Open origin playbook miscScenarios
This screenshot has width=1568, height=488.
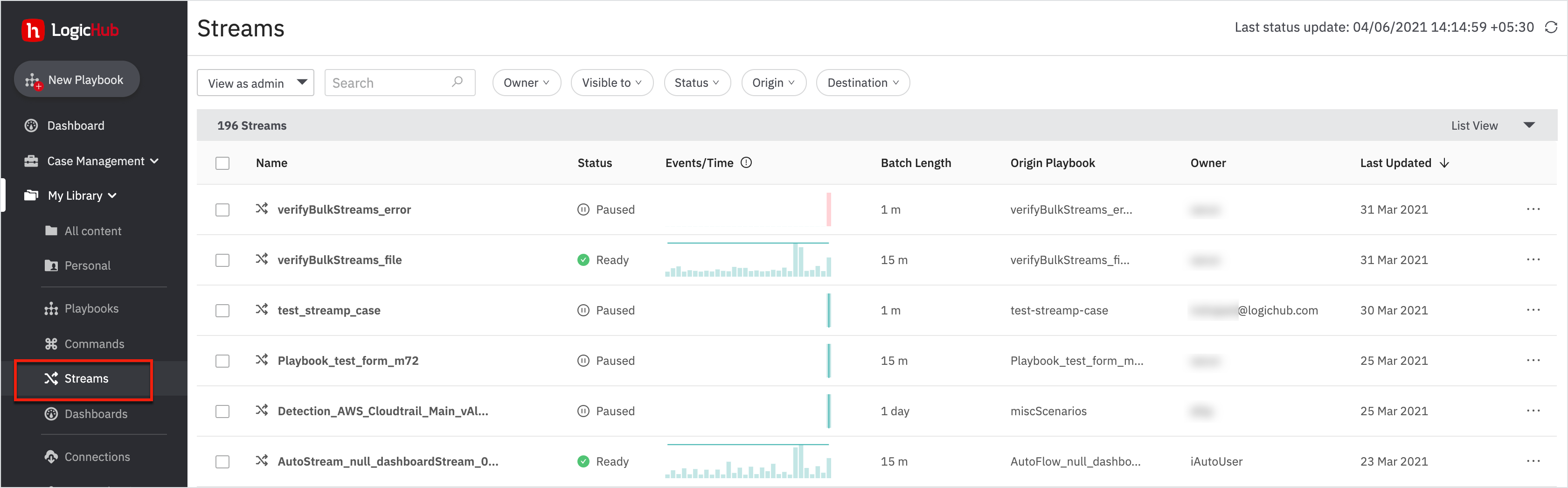click(x=1048, y=411)
